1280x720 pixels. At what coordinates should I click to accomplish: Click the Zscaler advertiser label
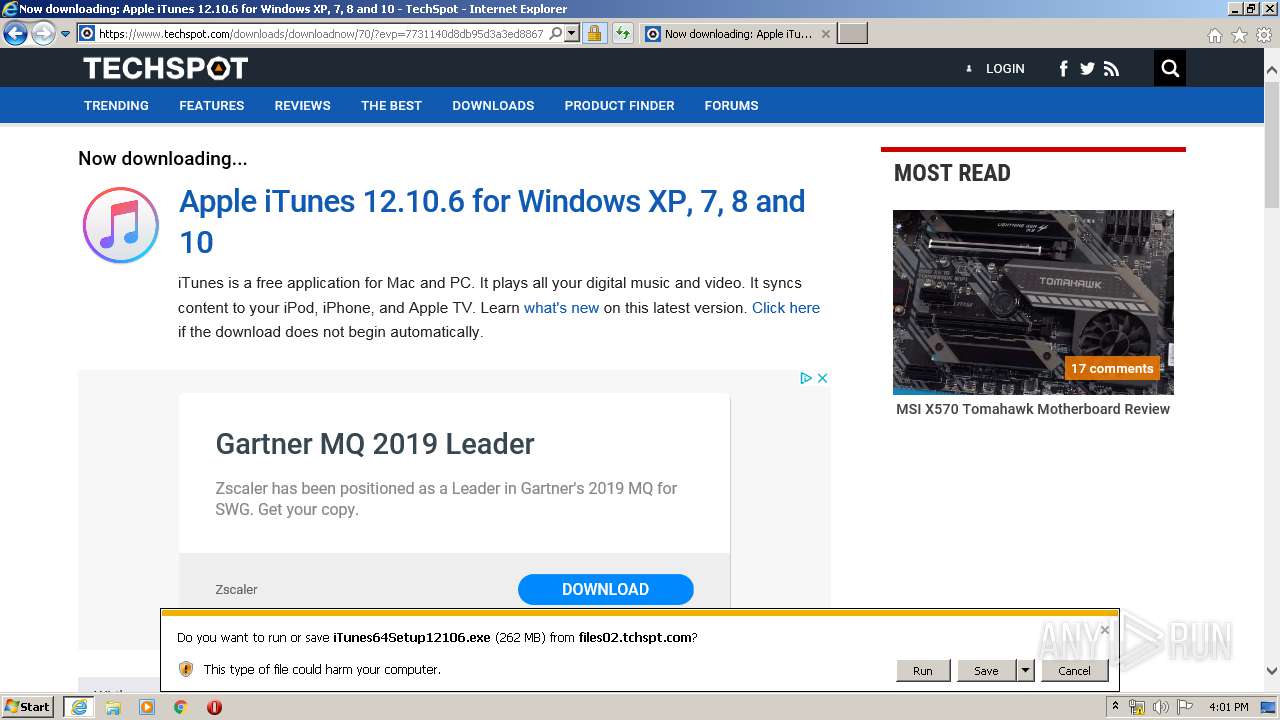coord(236,590)
